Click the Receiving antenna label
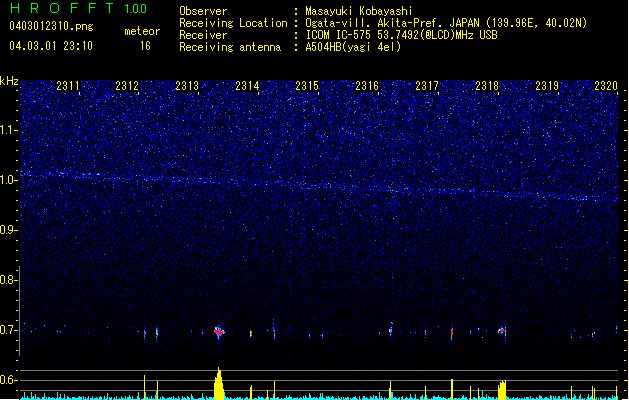Viewport: 629px width, 400px height. (230, 47)
